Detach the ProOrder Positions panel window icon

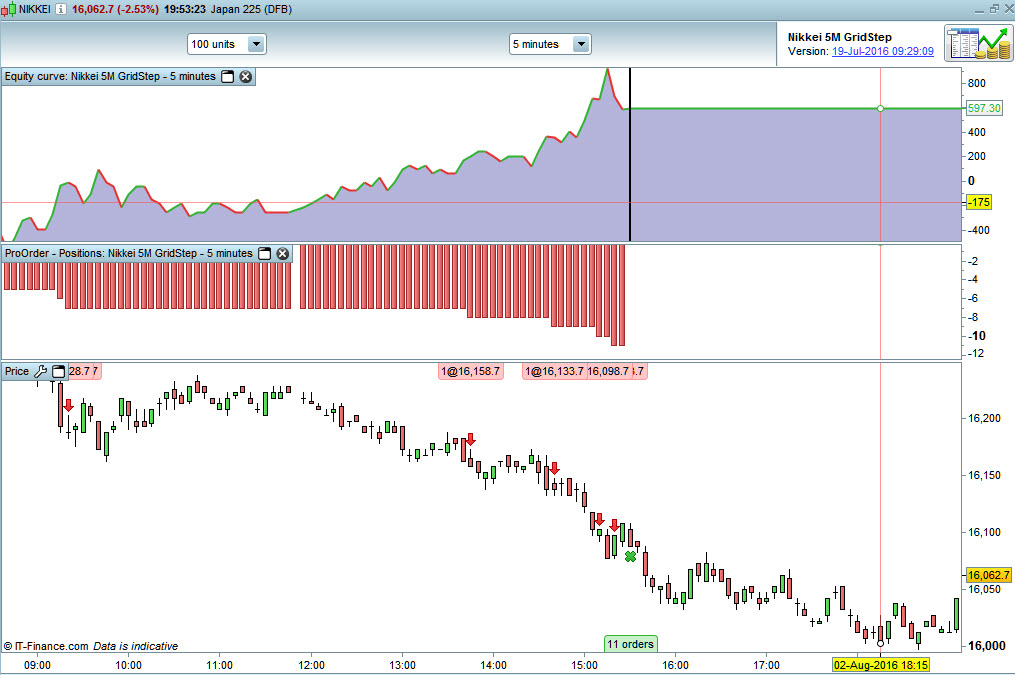point(264,254)
